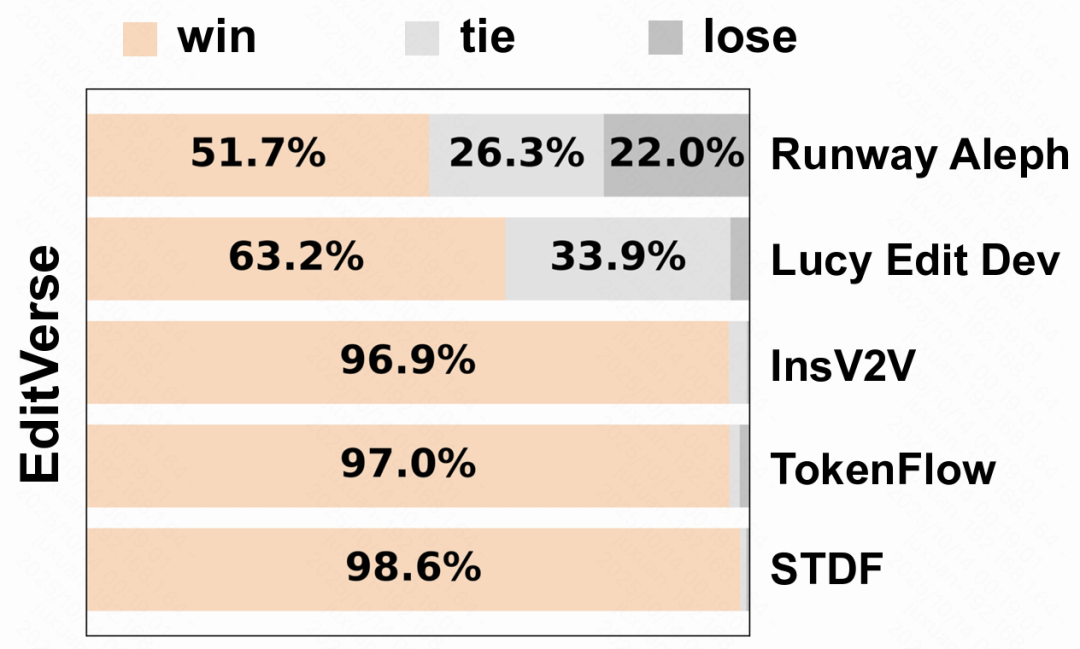The image size is (1080, 649).
Task: Click the 97.0% TokenFlow win bar
Action: coord(408,465)
